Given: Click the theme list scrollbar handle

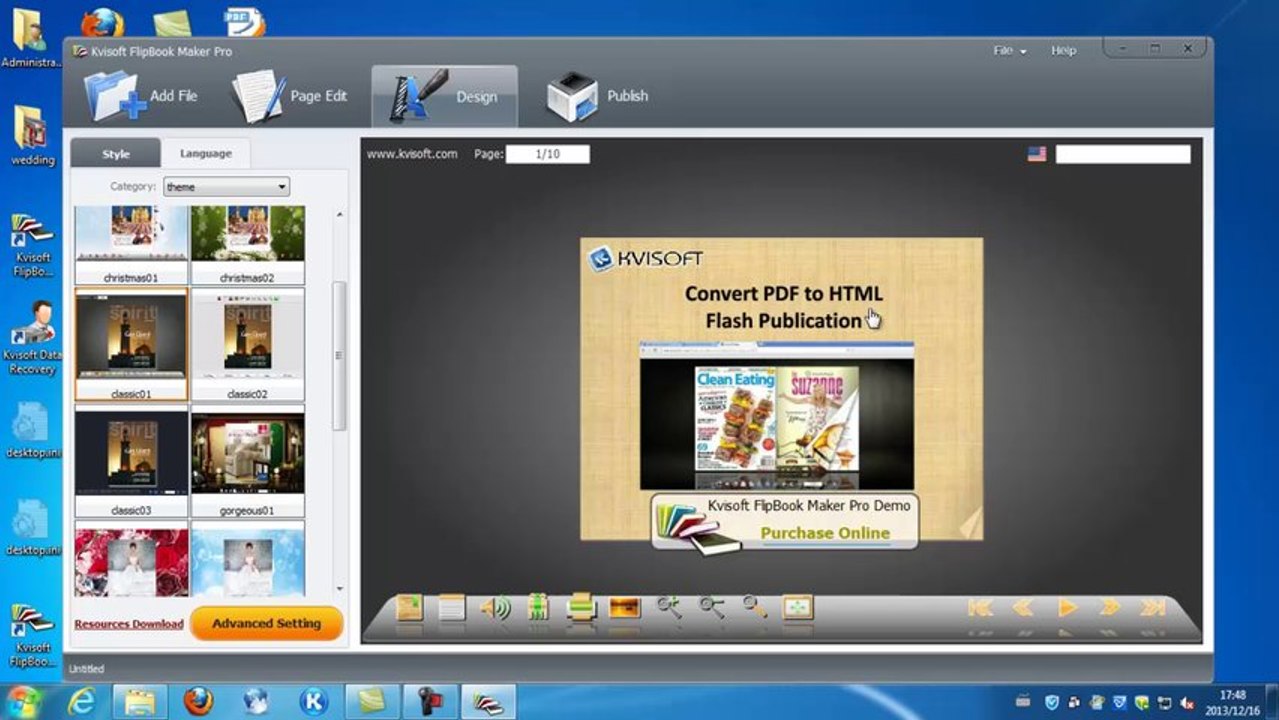Looking at the screenshot, I should pyautogui.click(x=339, y=355).
